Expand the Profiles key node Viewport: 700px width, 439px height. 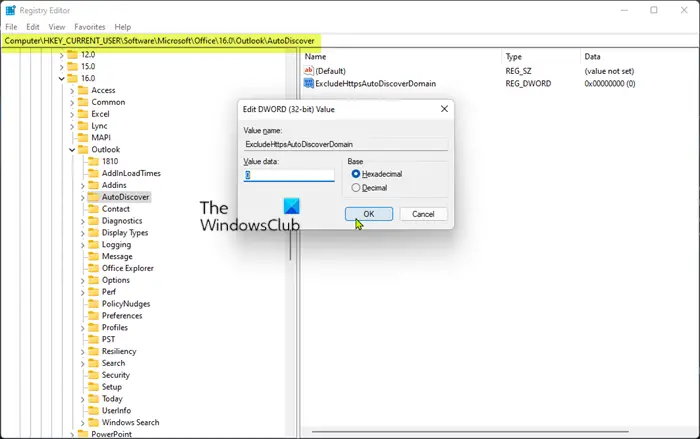(83, 328)
